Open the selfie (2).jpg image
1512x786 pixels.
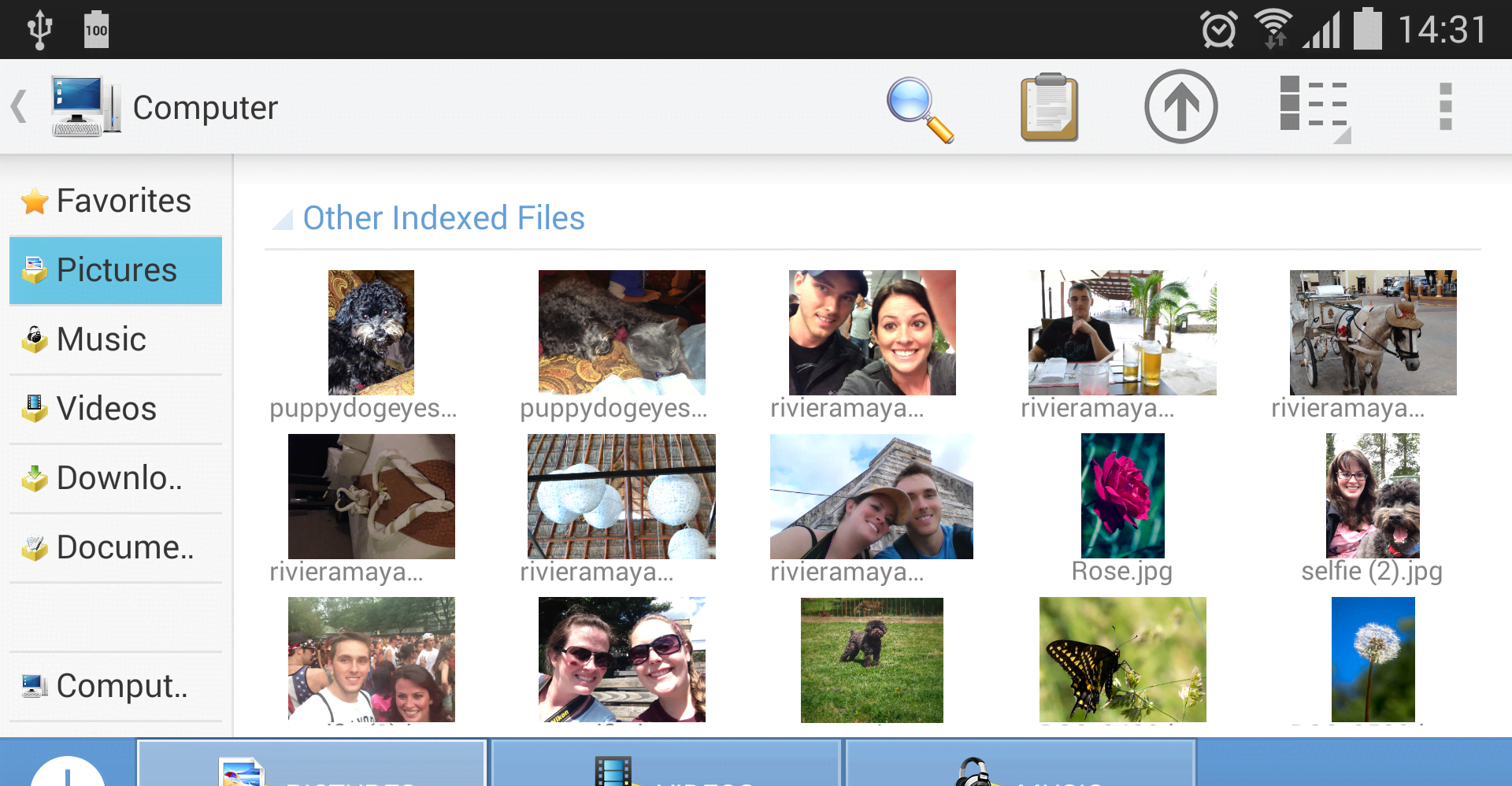tap(1373, 496)
